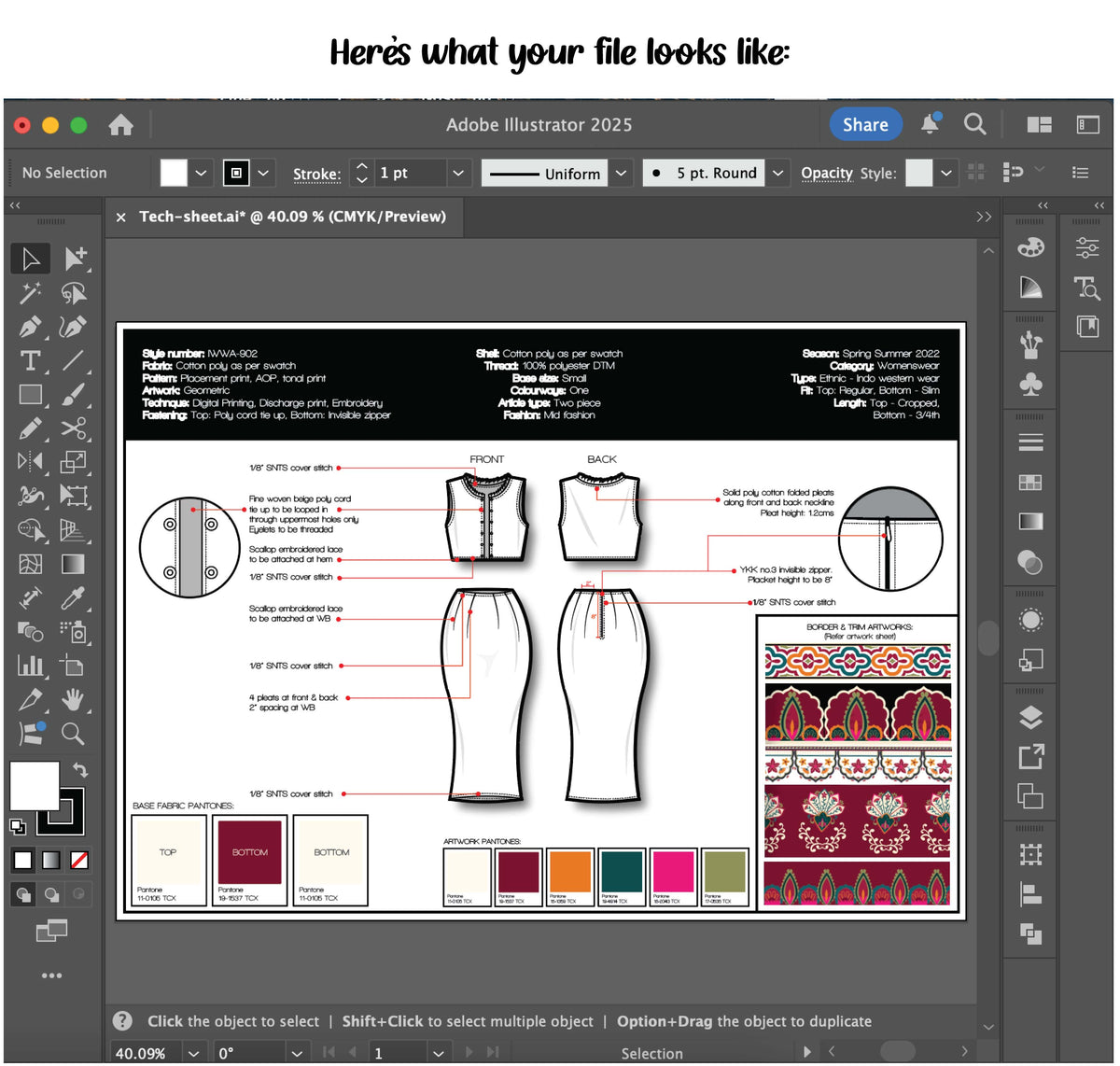Viewport: 1120px width, 1066px height.
Task: Select the Scissors tool
Action: 74,428
